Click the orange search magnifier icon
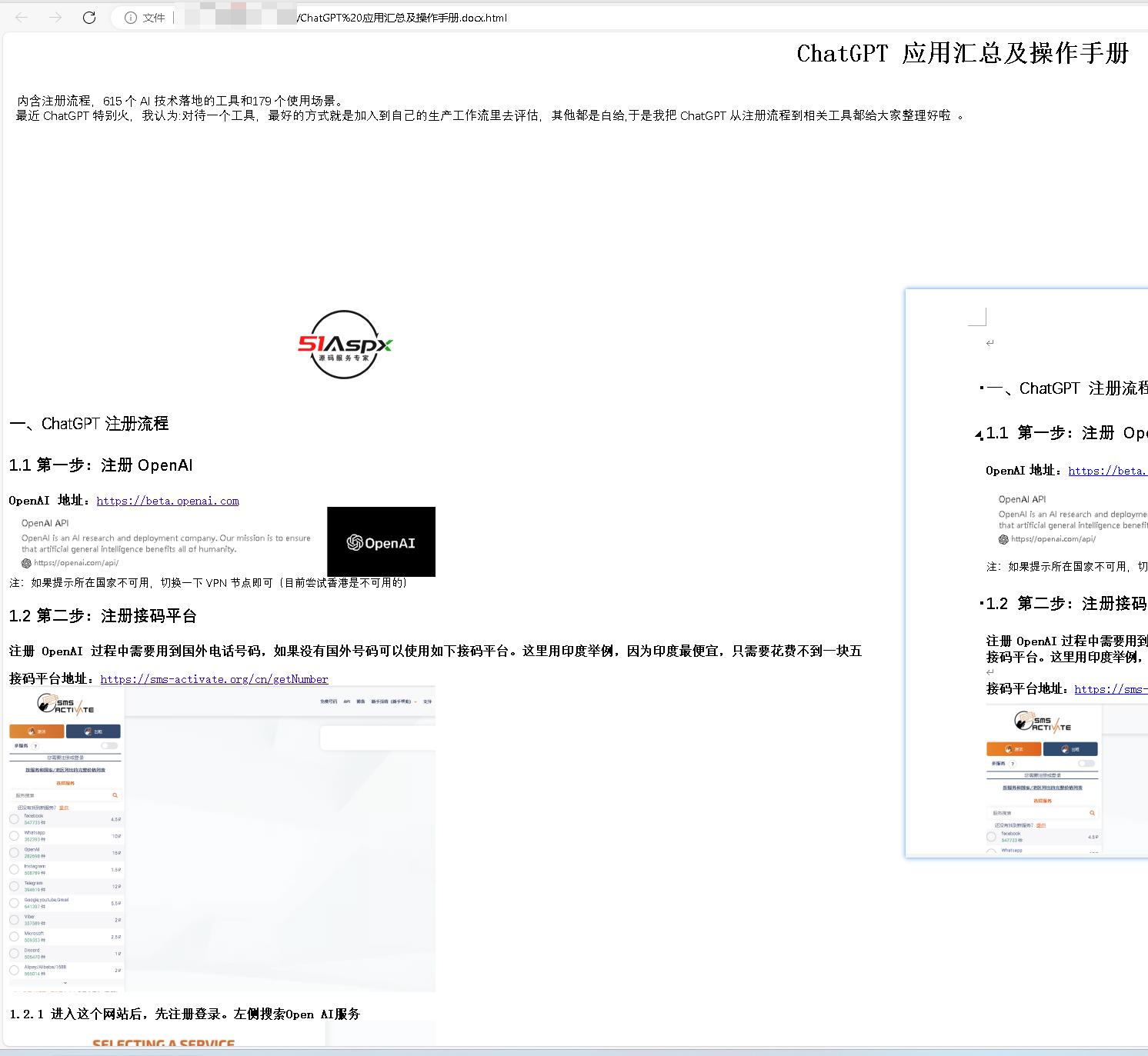The width and height of the screenshot is (1148, 1056). 115,795
